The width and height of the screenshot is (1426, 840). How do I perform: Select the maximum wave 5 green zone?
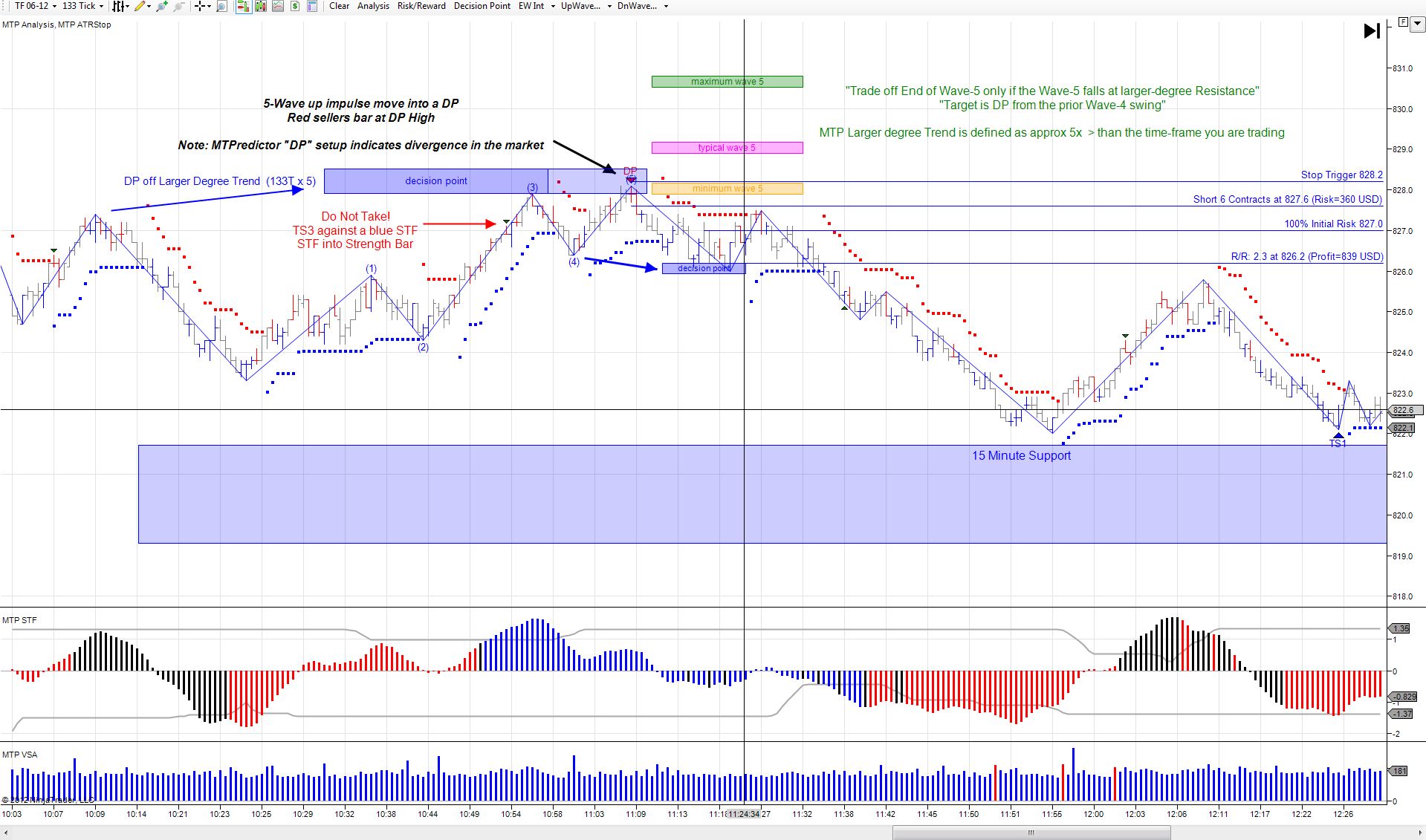[x=727, y=82]
